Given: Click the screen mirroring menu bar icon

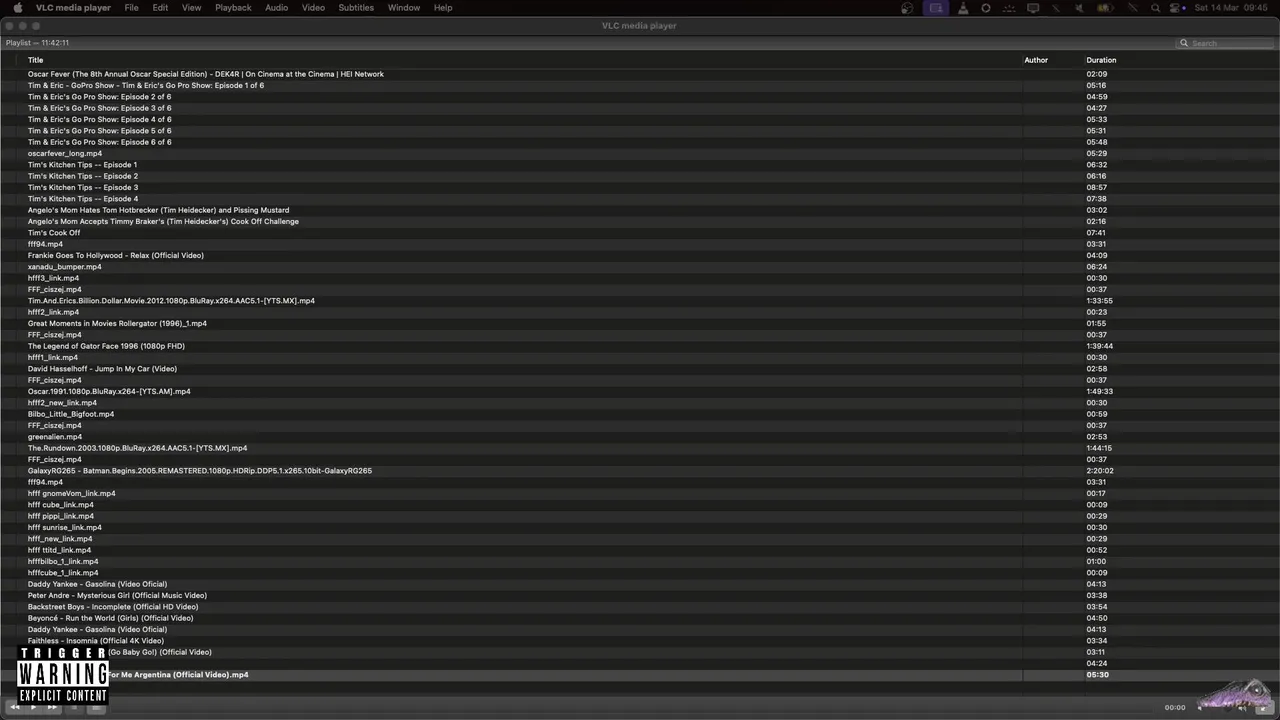Looking at the screenshot, I should pyautogui.click(x=1033, y=8).
